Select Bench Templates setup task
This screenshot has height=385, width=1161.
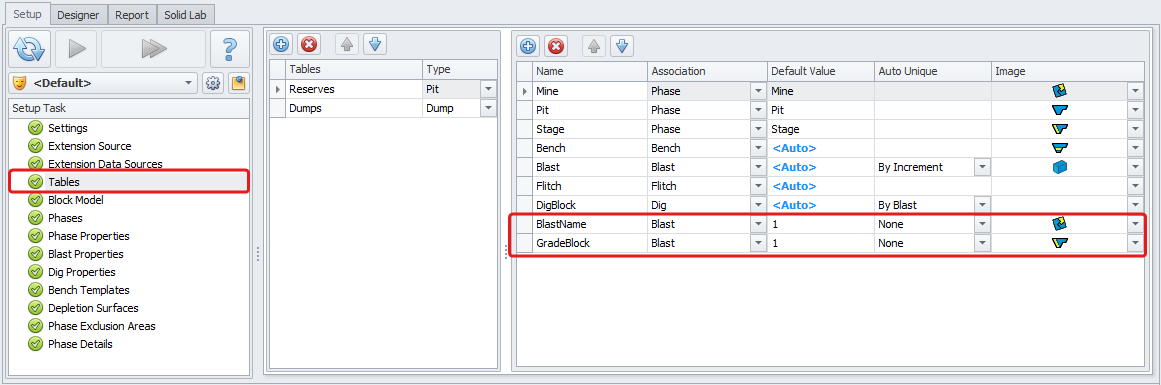pos(89,289)
